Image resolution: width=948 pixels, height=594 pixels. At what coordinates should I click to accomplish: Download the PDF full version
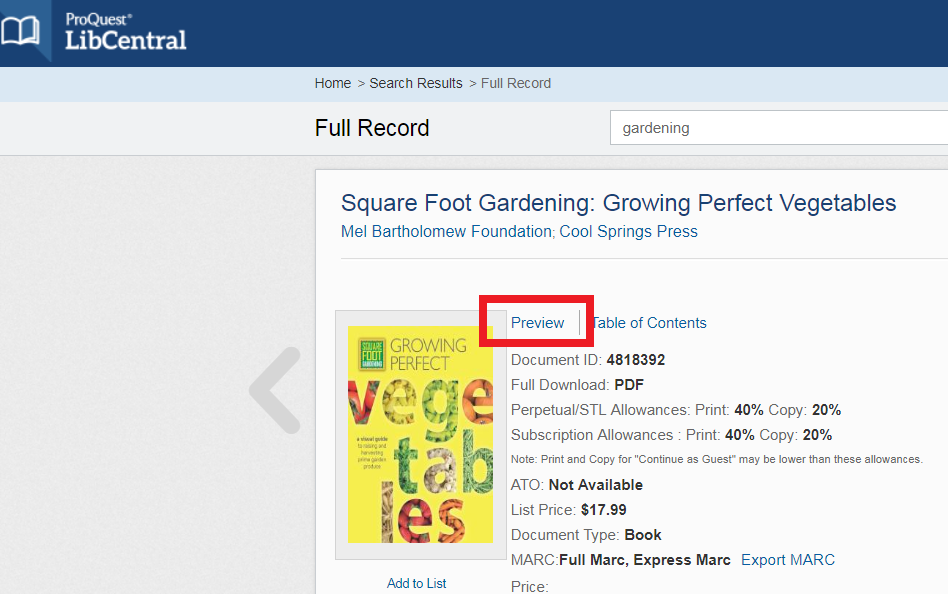pos(629,384)
